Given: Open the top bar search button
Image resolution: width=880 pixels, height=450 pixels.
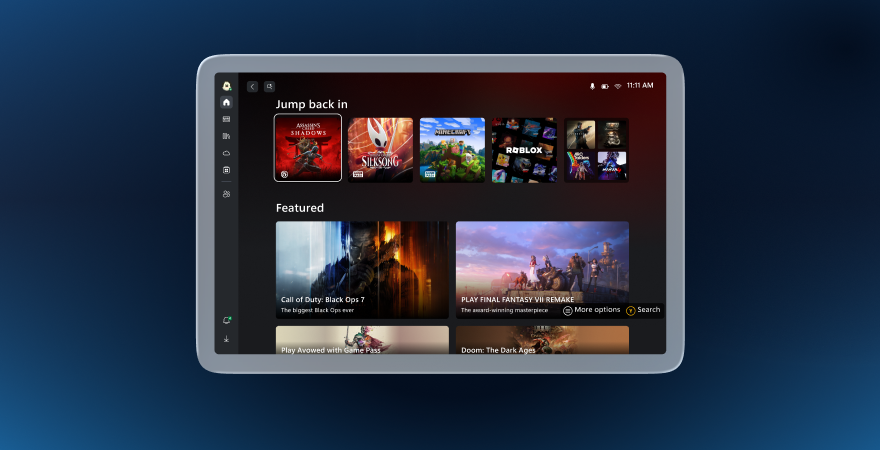Looking at the screenshot, I should click(269, 86).
